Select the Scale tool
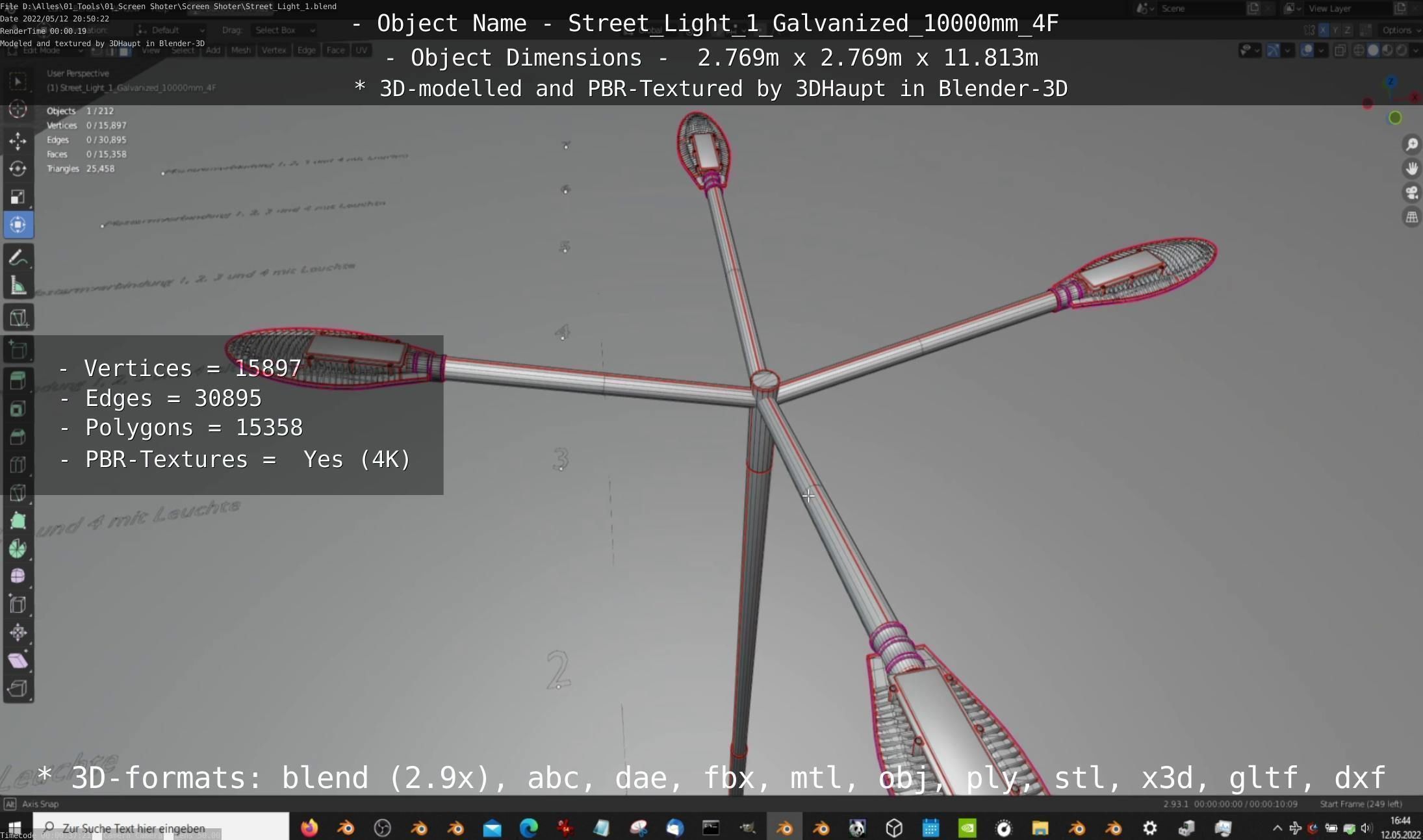 coord(18,197)
